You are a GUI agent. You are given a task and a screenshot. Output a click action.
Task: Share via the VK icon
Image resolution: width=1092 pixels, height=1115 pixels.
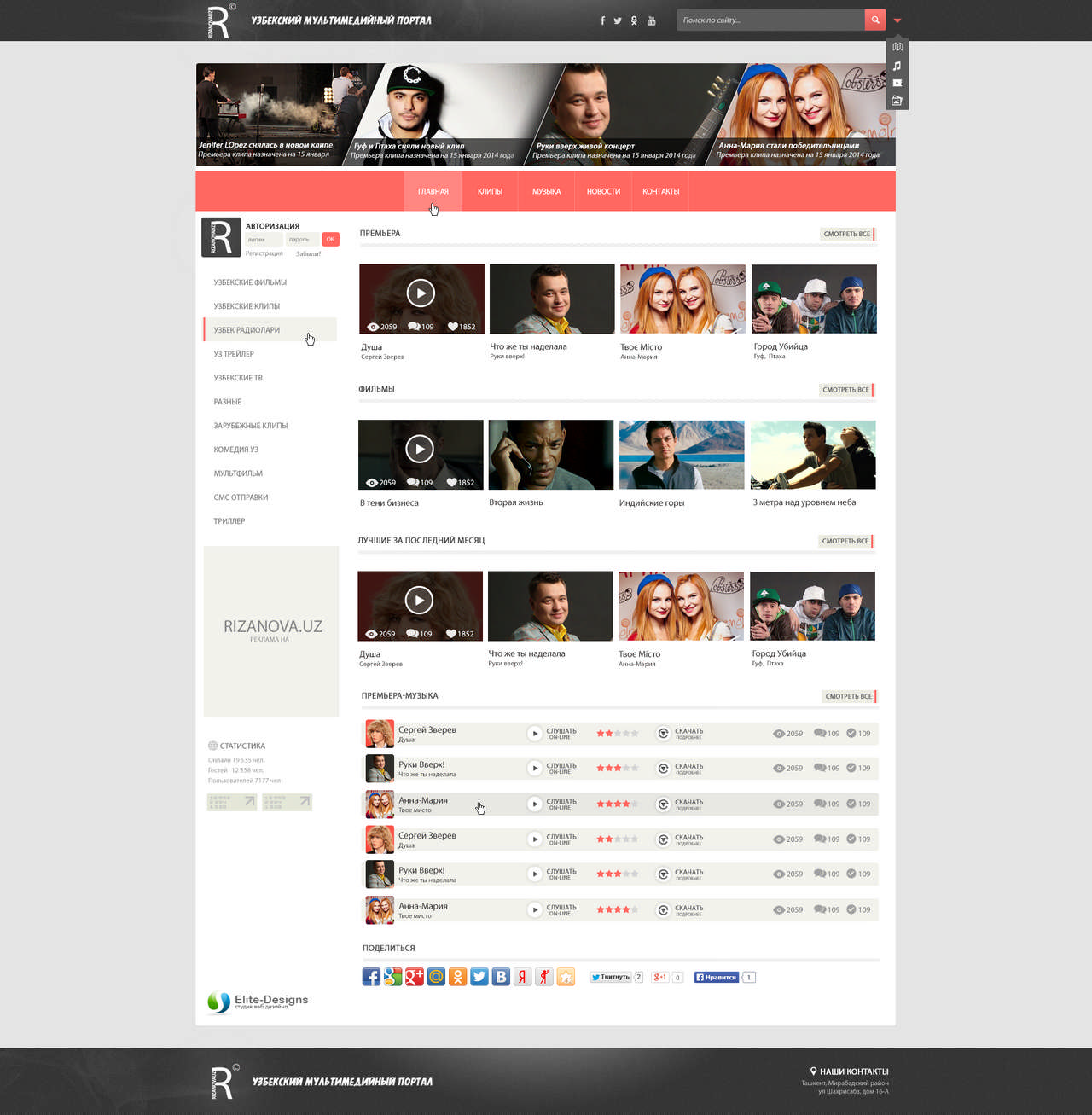click(x=501, y=977)
